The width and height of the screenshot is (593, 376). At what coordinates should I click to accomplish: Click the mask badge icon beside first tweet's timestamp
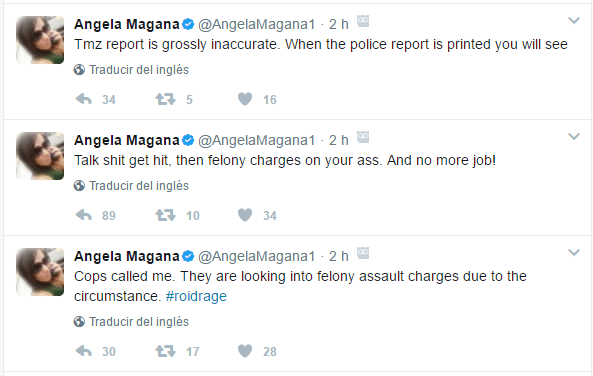(x=363, y=21)
